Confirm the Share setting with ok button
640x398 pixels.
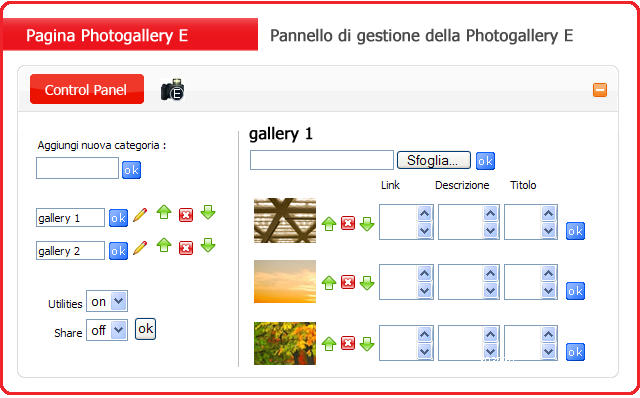(145, 329)
